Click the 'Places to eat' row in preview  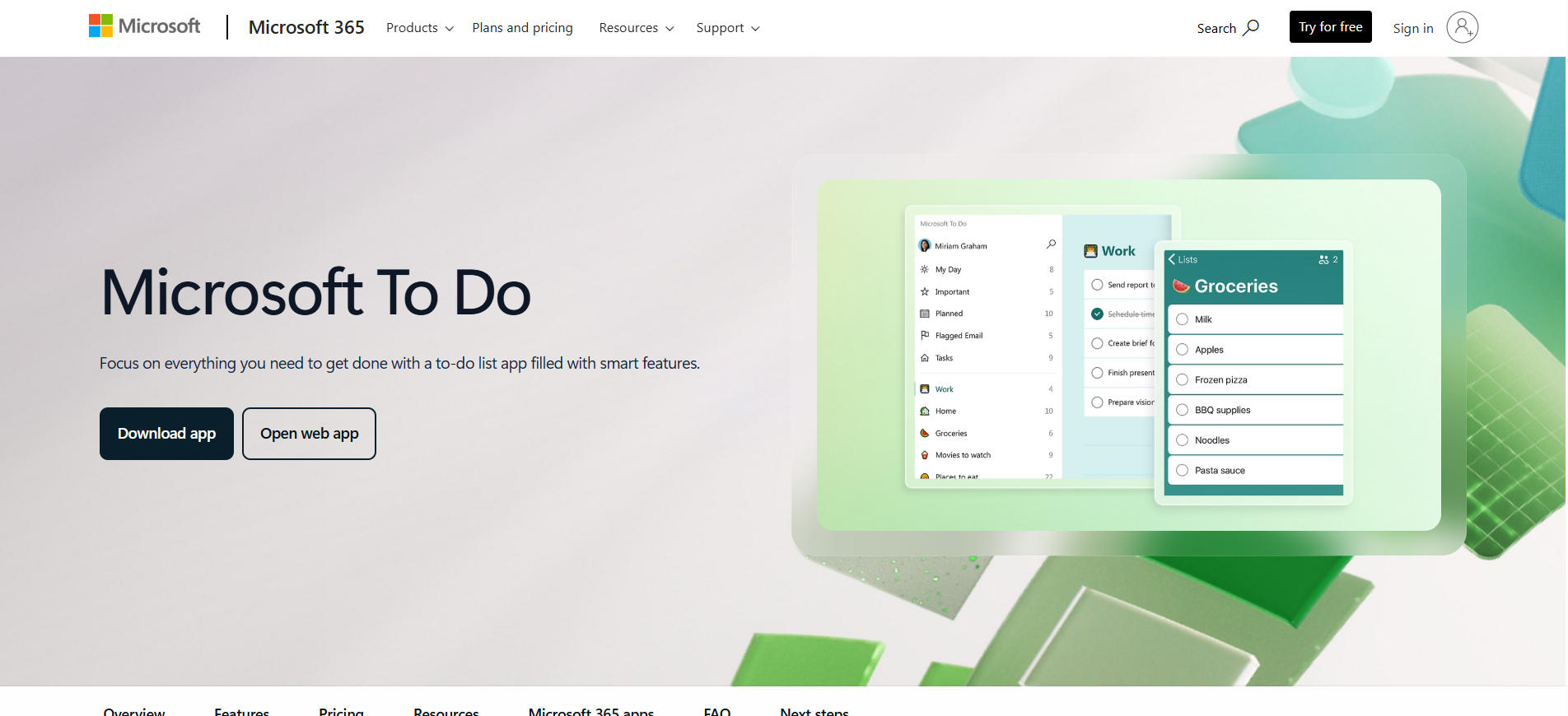pos(986,476)
